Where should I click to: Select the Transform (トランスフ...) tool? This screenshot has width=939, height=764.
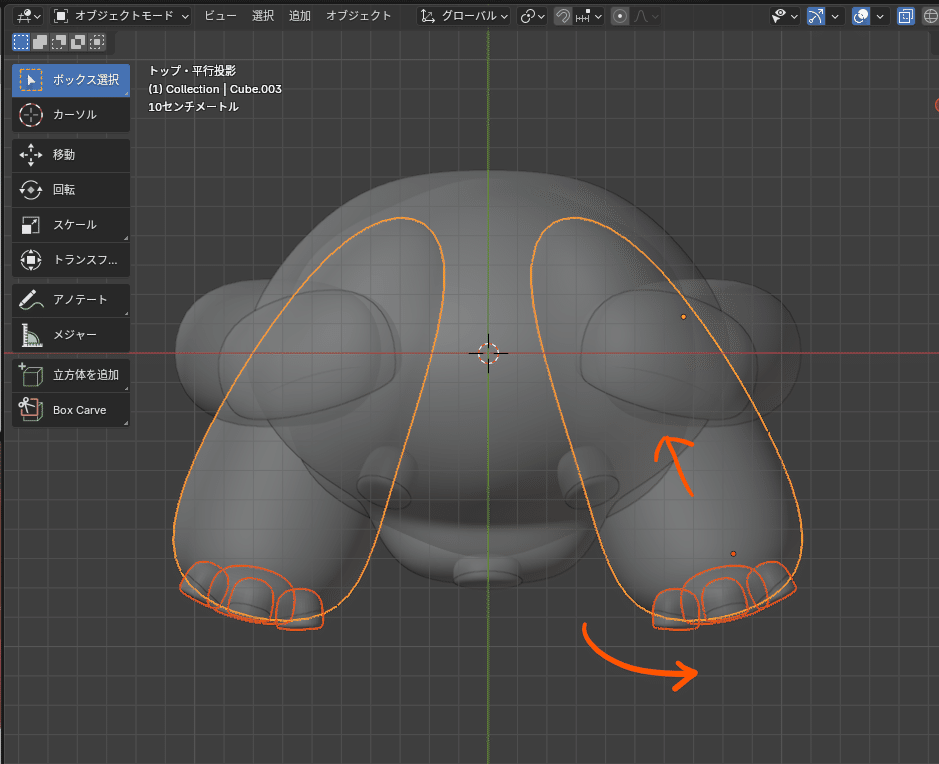71,260
